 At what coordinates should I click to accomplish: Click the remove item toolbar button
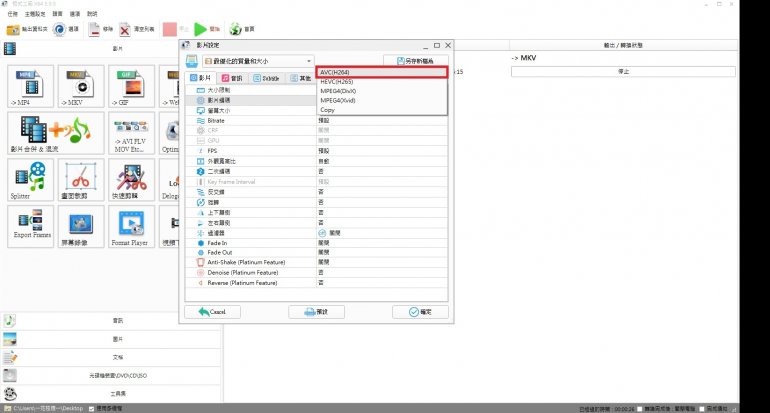pyautogui.click(x=101, y=29)
